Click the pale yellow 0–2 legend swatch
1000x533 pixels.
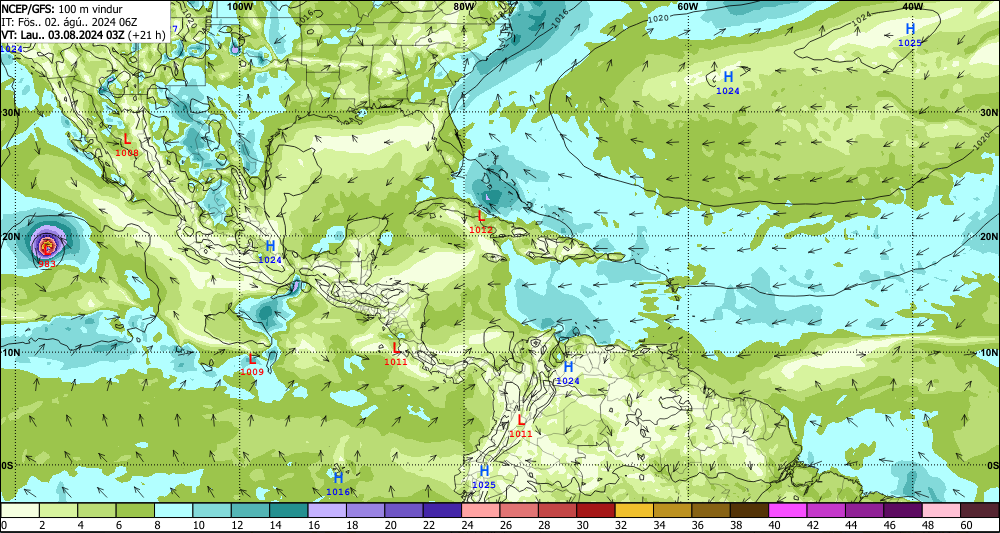pyautogui.click(x=20, y=510)
